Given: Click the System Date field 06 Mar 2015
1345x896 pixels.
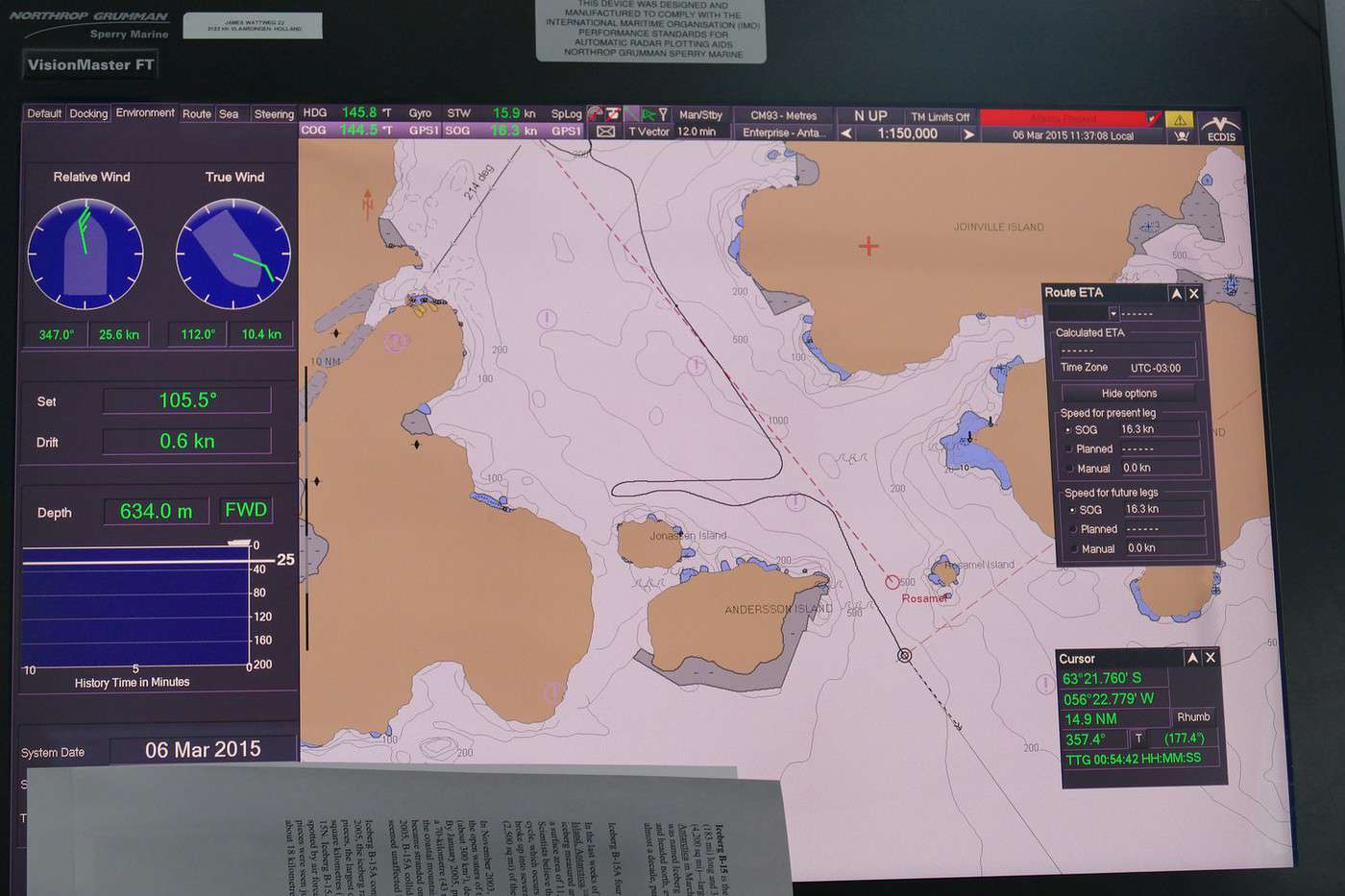Looking at the screenshot, I should [x=203, y=750].
